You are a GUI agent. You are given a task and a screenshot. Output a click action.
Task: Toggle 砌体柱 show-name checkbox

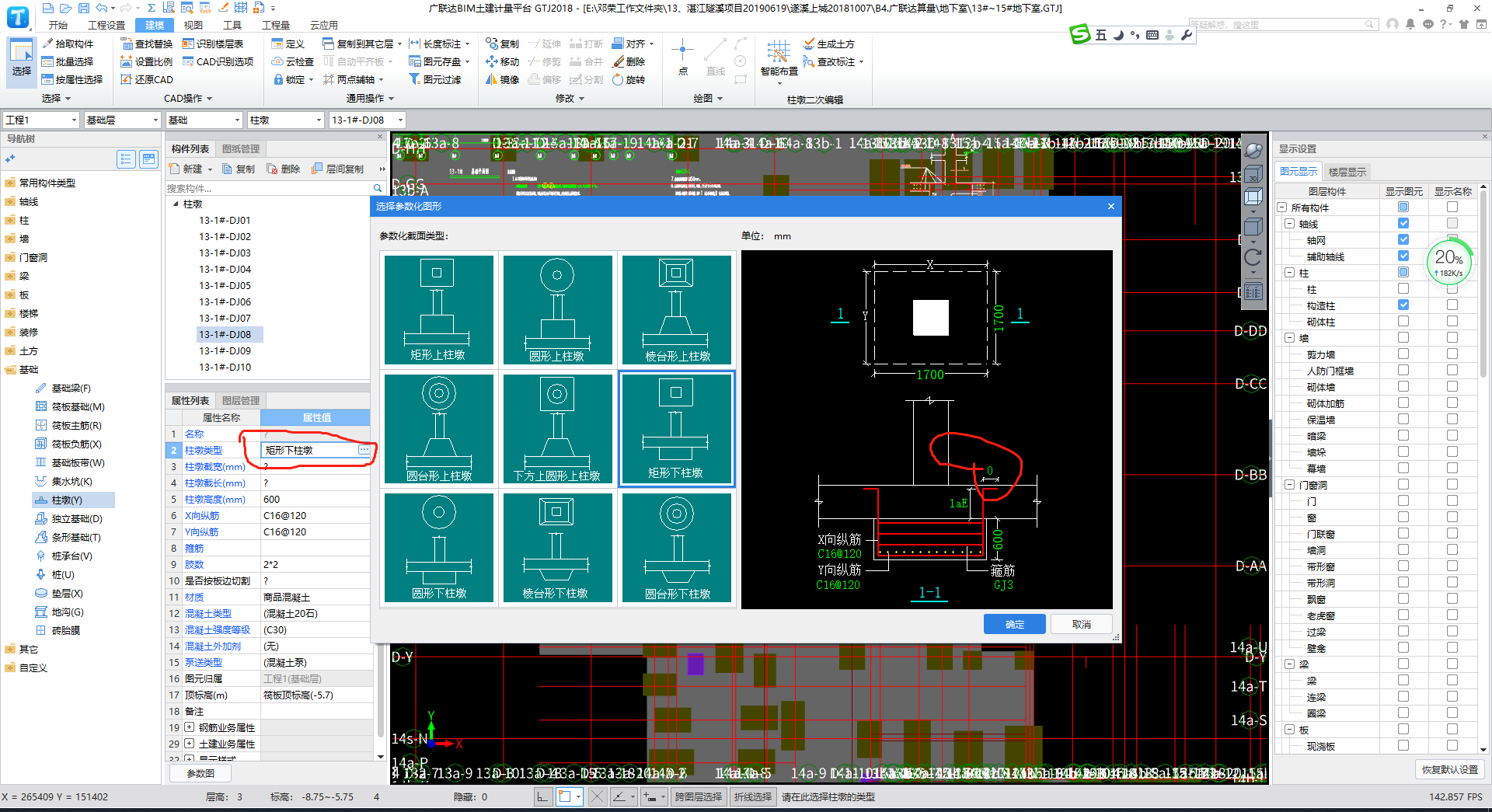click(x=1452, y=321)
